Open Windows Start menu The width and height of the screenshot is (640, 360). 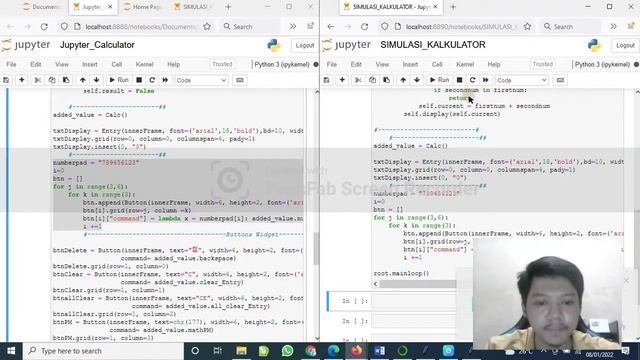tap(11, 351)
